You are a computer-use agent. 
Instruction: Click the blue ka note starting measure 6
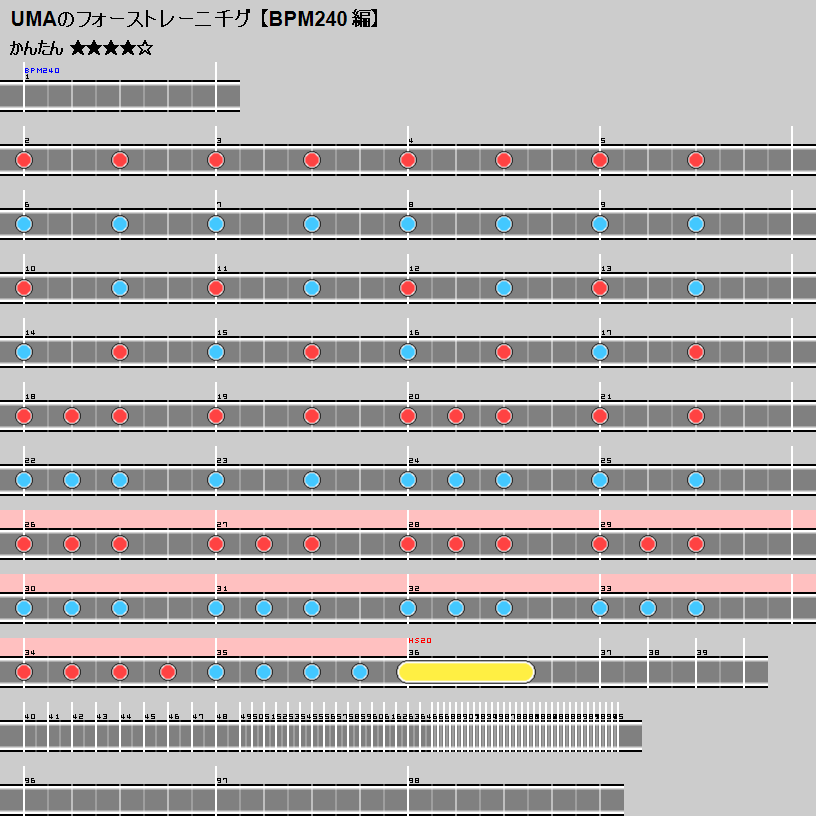(x=24, y=224)
